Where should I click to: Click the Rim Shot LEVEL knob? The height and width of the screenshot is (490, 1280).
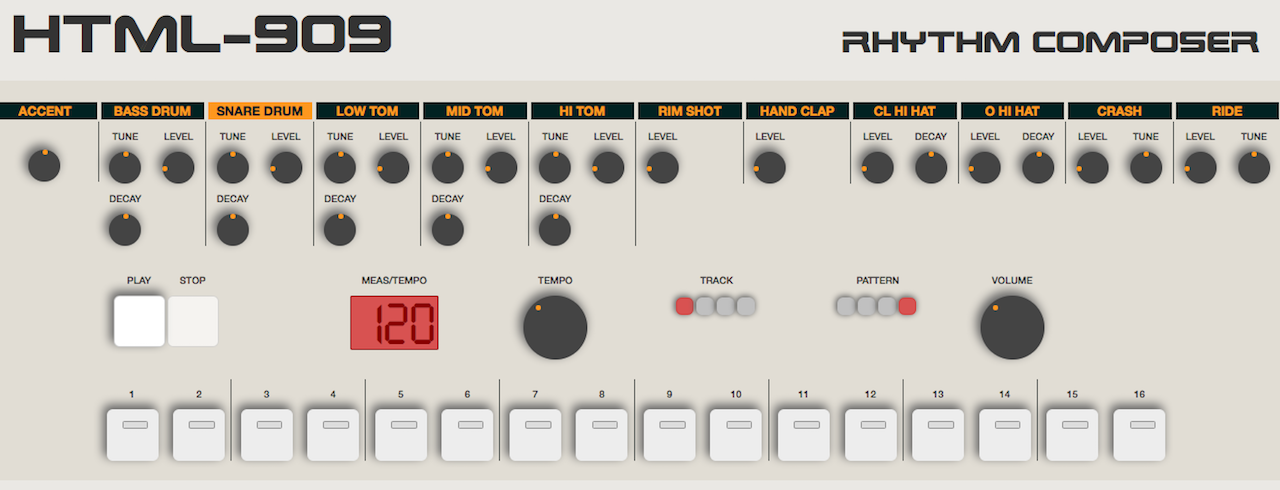pyautogui.click(x=662, y=167)
